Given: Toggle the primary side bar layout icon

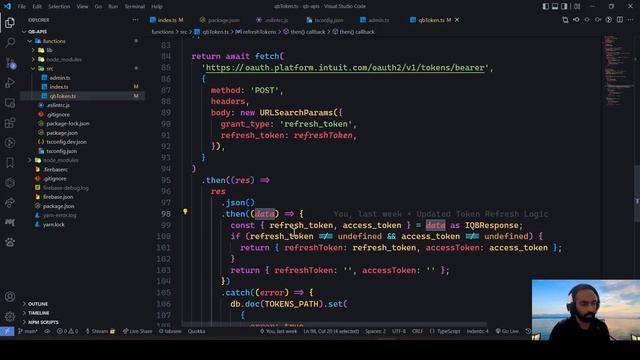Looking at the screenshot, I should (546, 6).
